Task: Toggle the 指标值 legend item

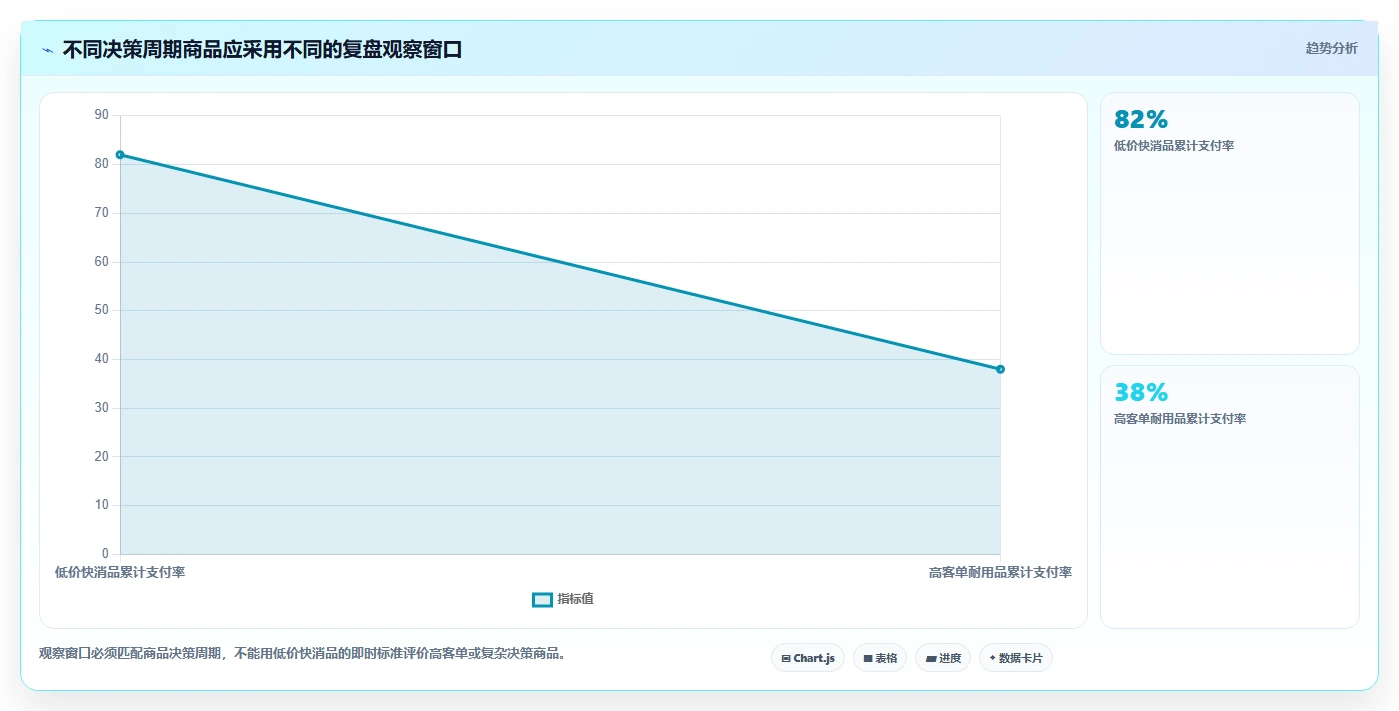Action: coord(563,599)
